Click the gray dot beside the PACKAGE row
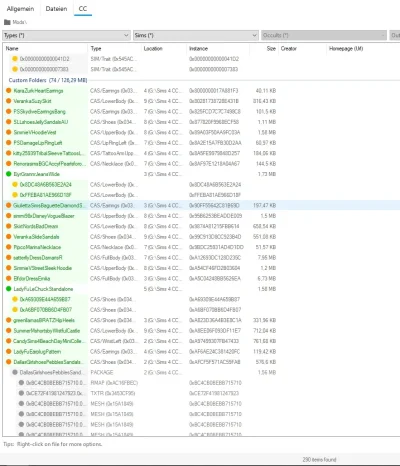Viewport: 400px width, 466px height. coord(15,372)
